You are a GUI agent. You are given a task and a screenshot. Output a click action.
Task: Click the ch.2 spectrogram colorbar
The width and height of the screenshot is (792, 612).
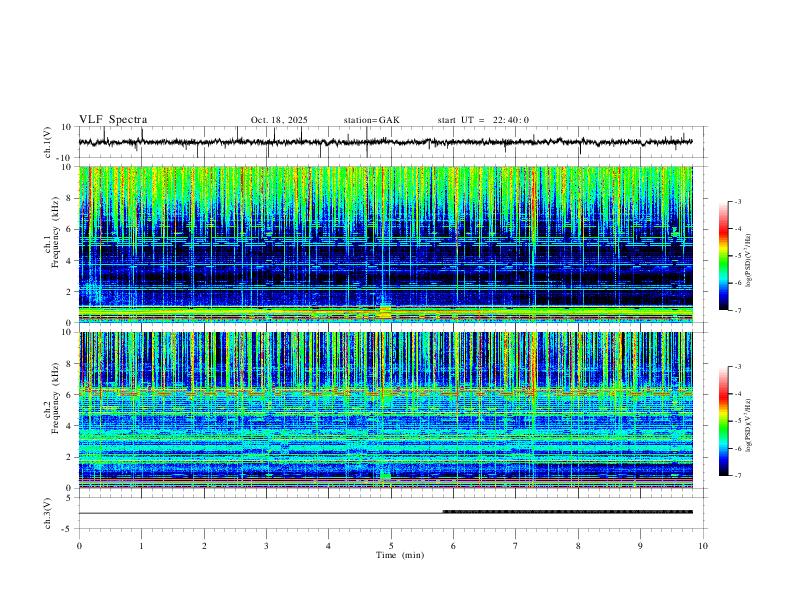[x=724, y=421]
